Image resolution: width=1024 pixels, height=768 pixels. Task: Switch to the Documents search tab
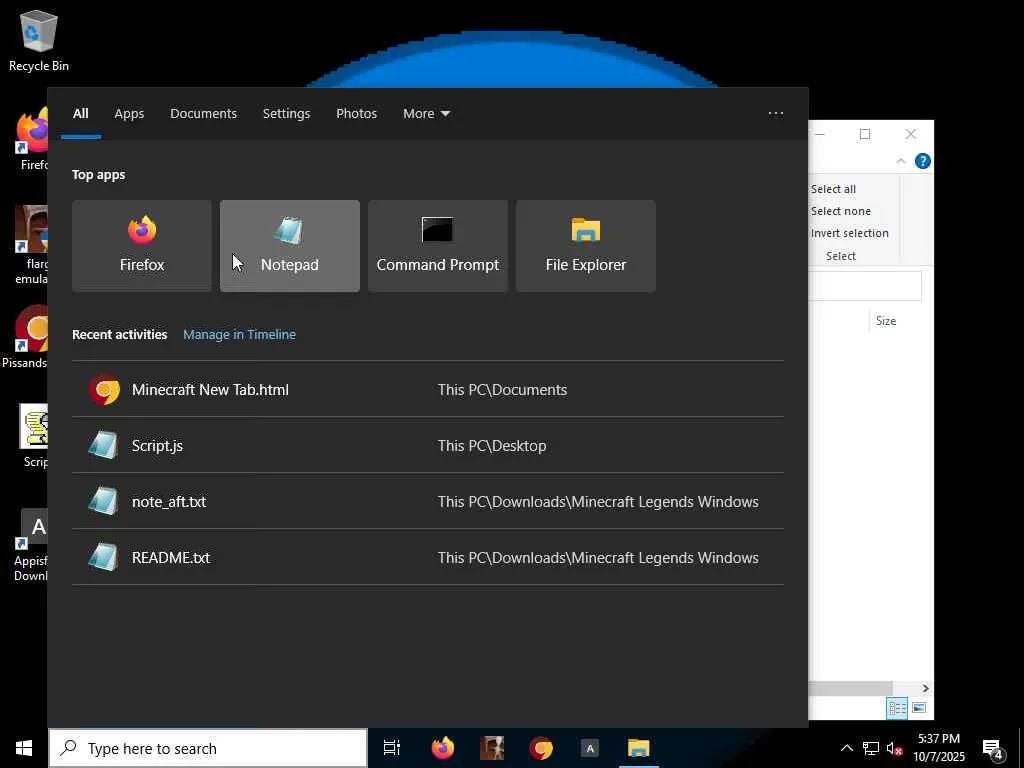(x=204, y=114)
